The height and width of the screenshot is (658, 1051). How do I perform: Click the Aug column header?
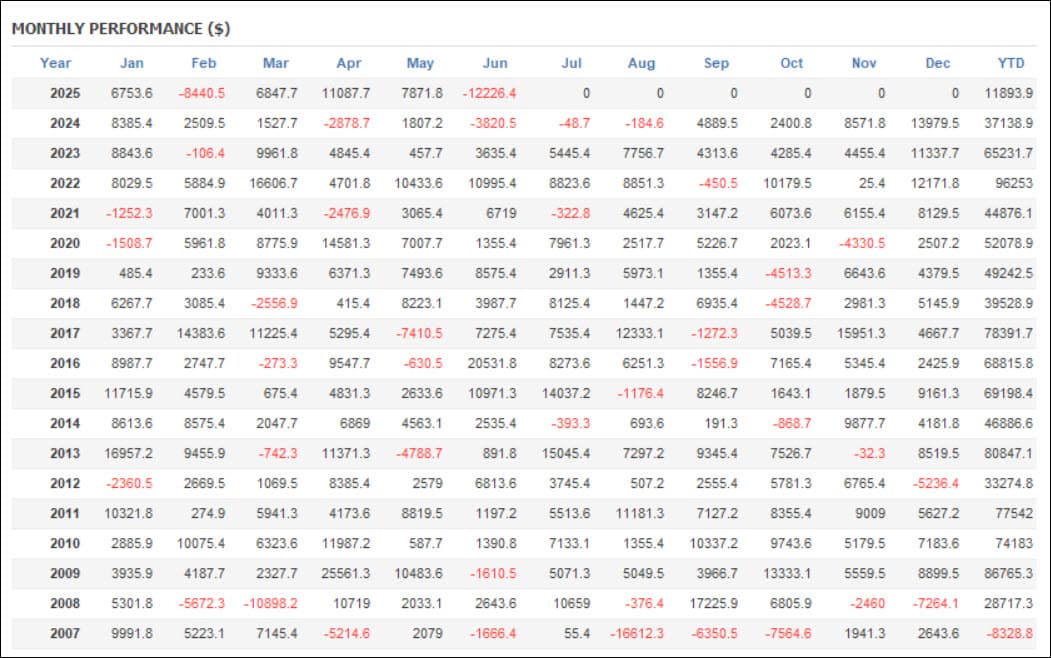click(641, 63)
